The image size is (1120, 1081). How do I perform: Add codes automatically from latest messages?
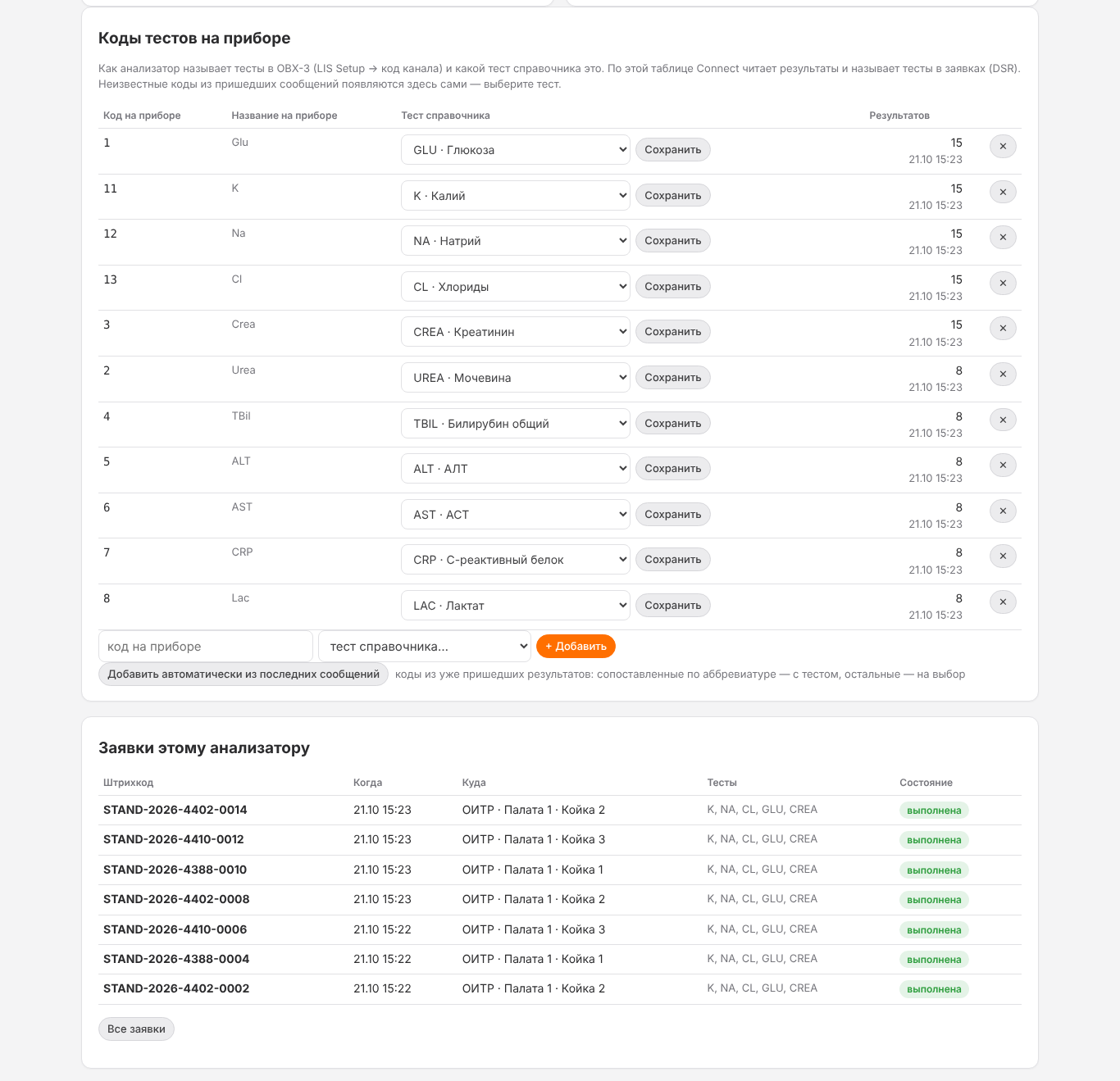pos(244,674)
